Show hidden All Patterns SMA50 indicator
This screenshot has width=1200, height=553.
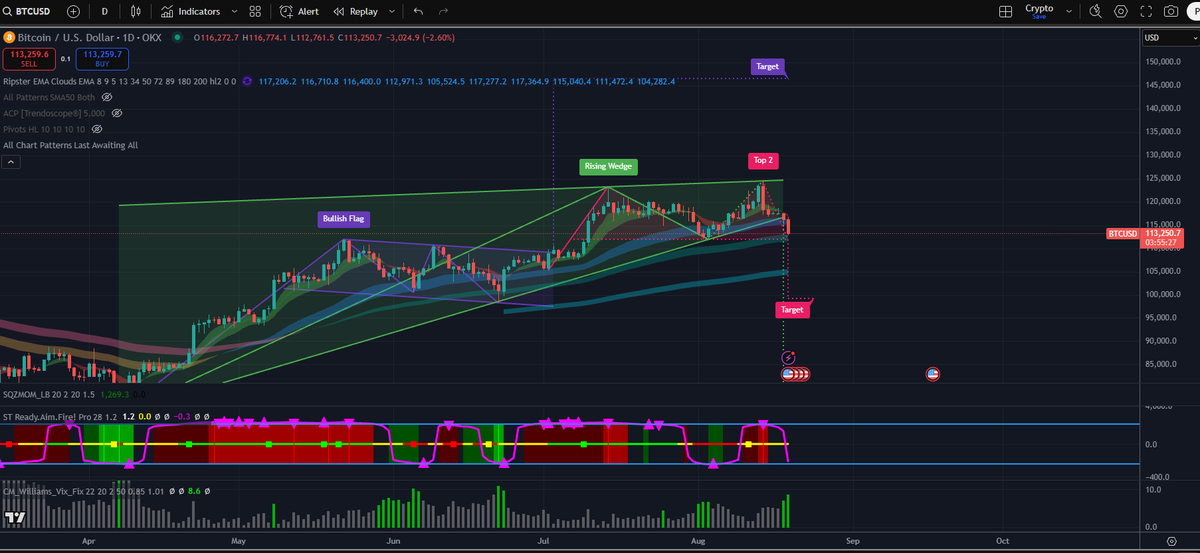(107, 97)
